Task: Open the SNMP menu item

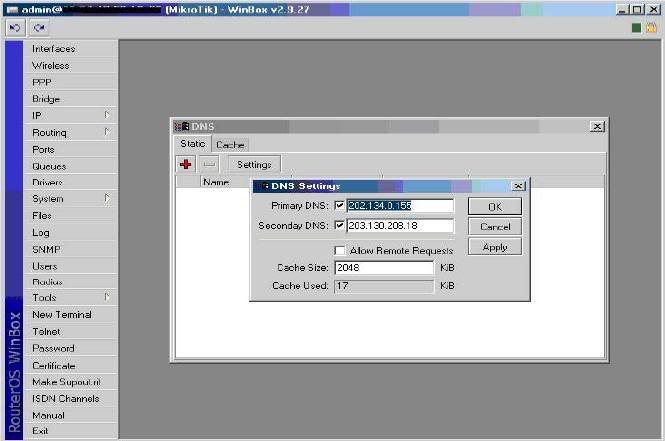Action: [x=70, y=249]
